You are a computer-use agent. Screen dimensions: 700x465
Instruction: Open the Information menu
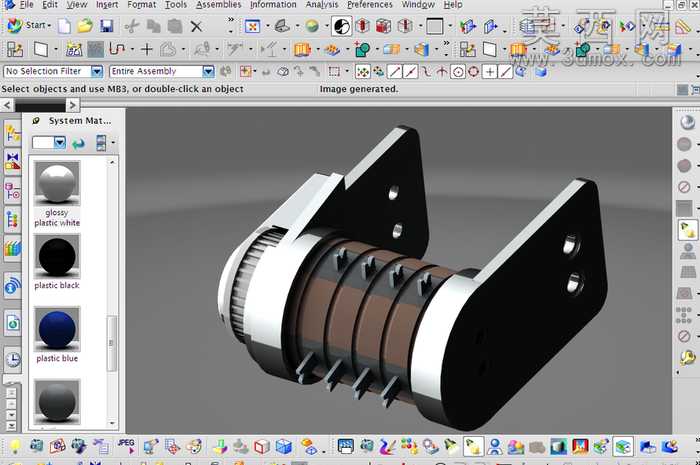click(x=273, y=4)
